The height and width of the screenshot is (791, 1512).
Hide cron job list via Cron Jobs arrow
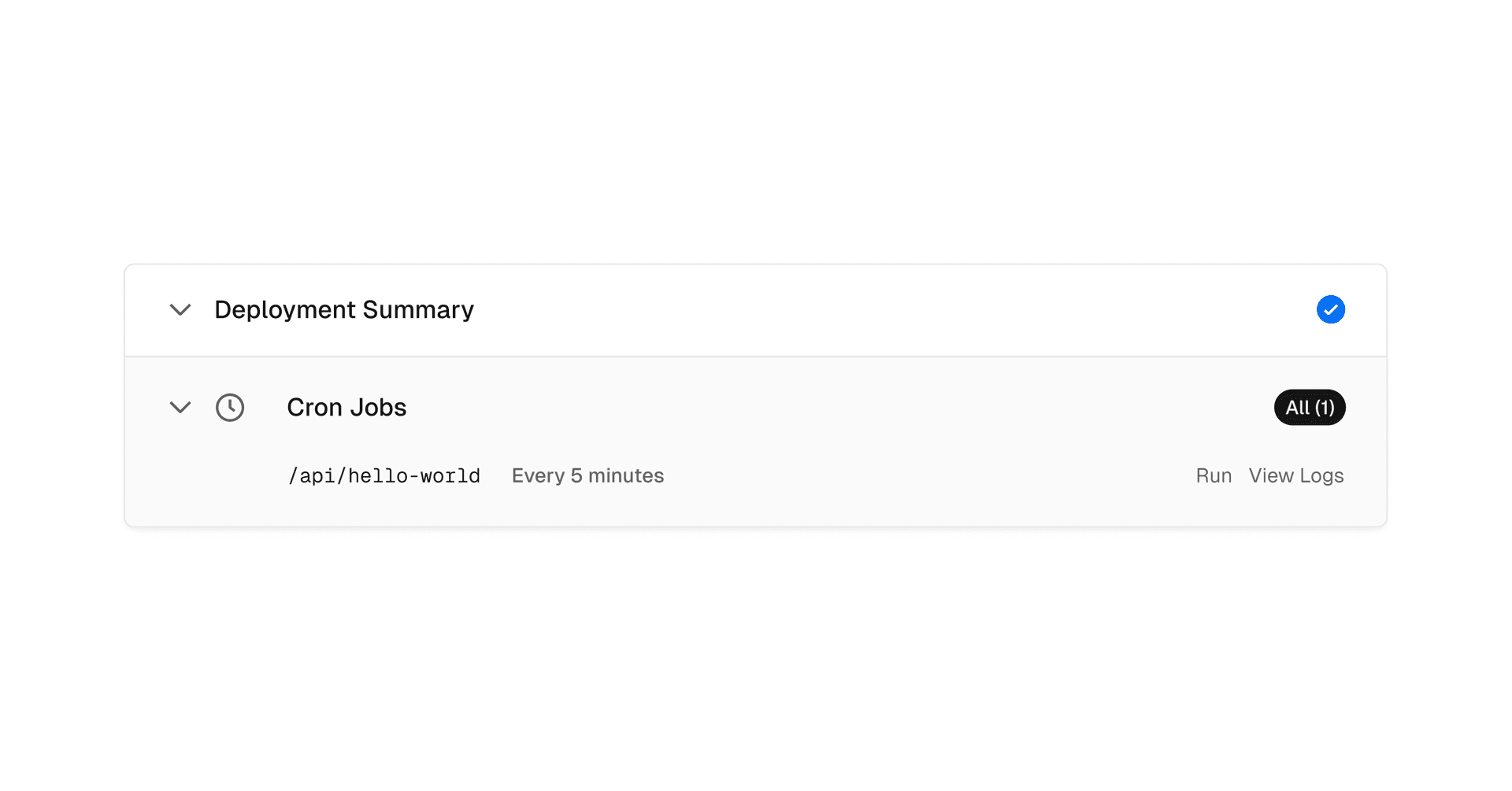[180, 408]
